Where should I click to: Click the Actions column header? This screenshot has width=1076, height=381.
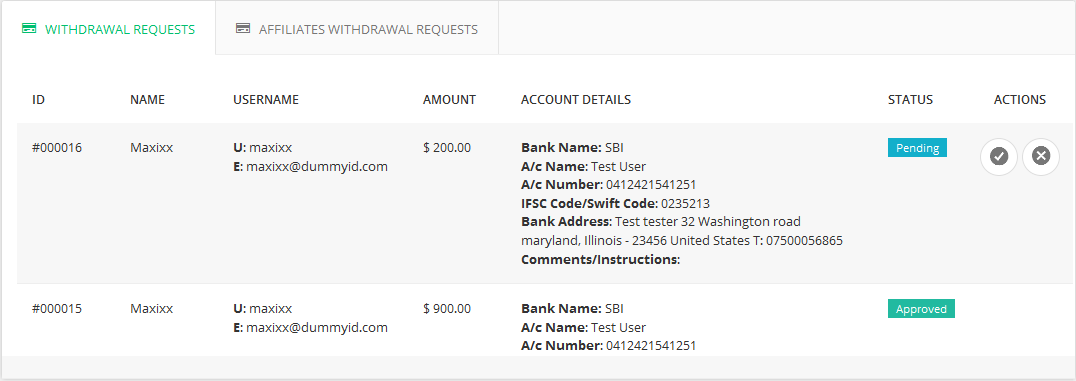[1020, 100]
